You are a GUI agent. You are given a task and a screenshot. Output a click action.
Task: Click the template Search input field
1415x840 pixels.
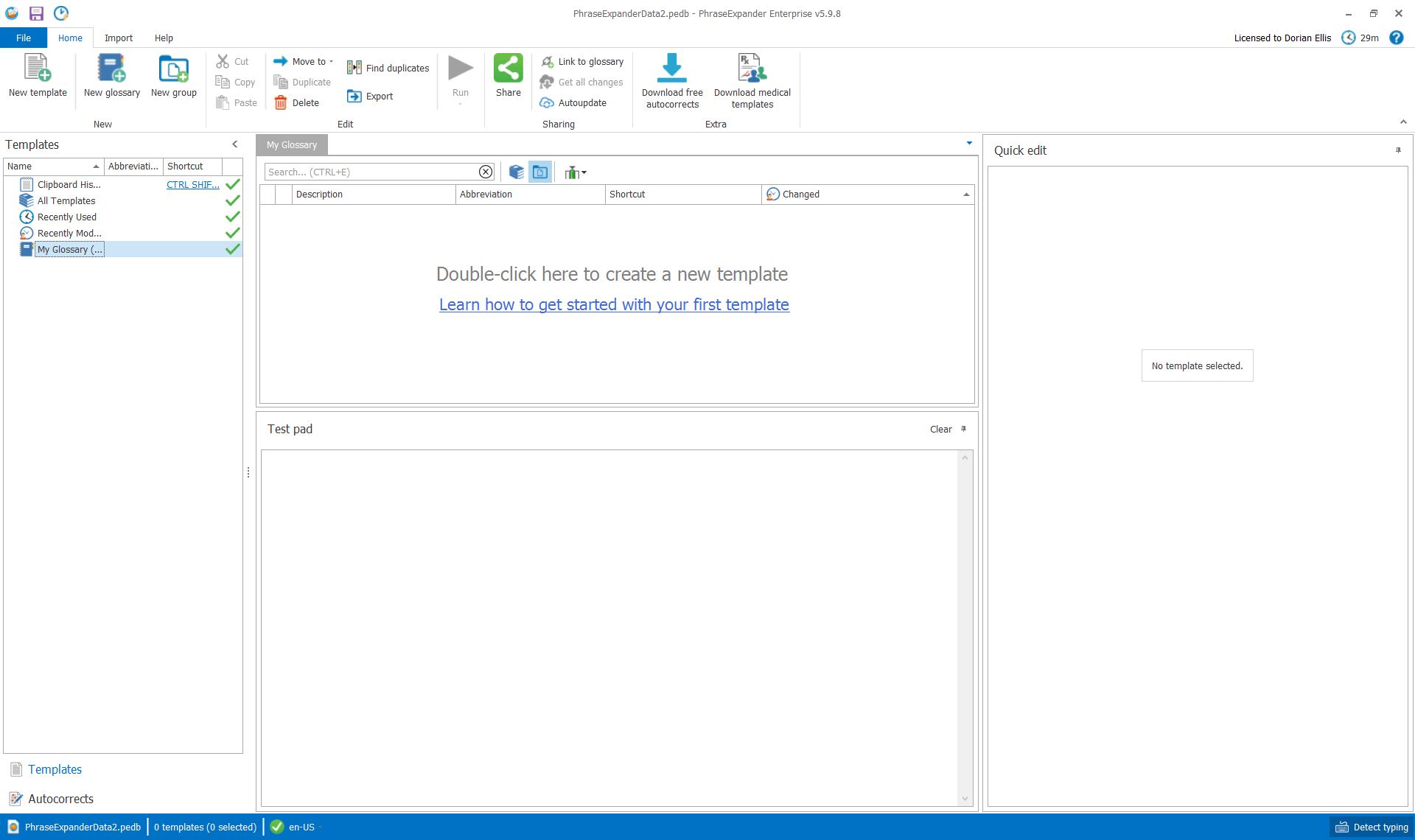371,172
